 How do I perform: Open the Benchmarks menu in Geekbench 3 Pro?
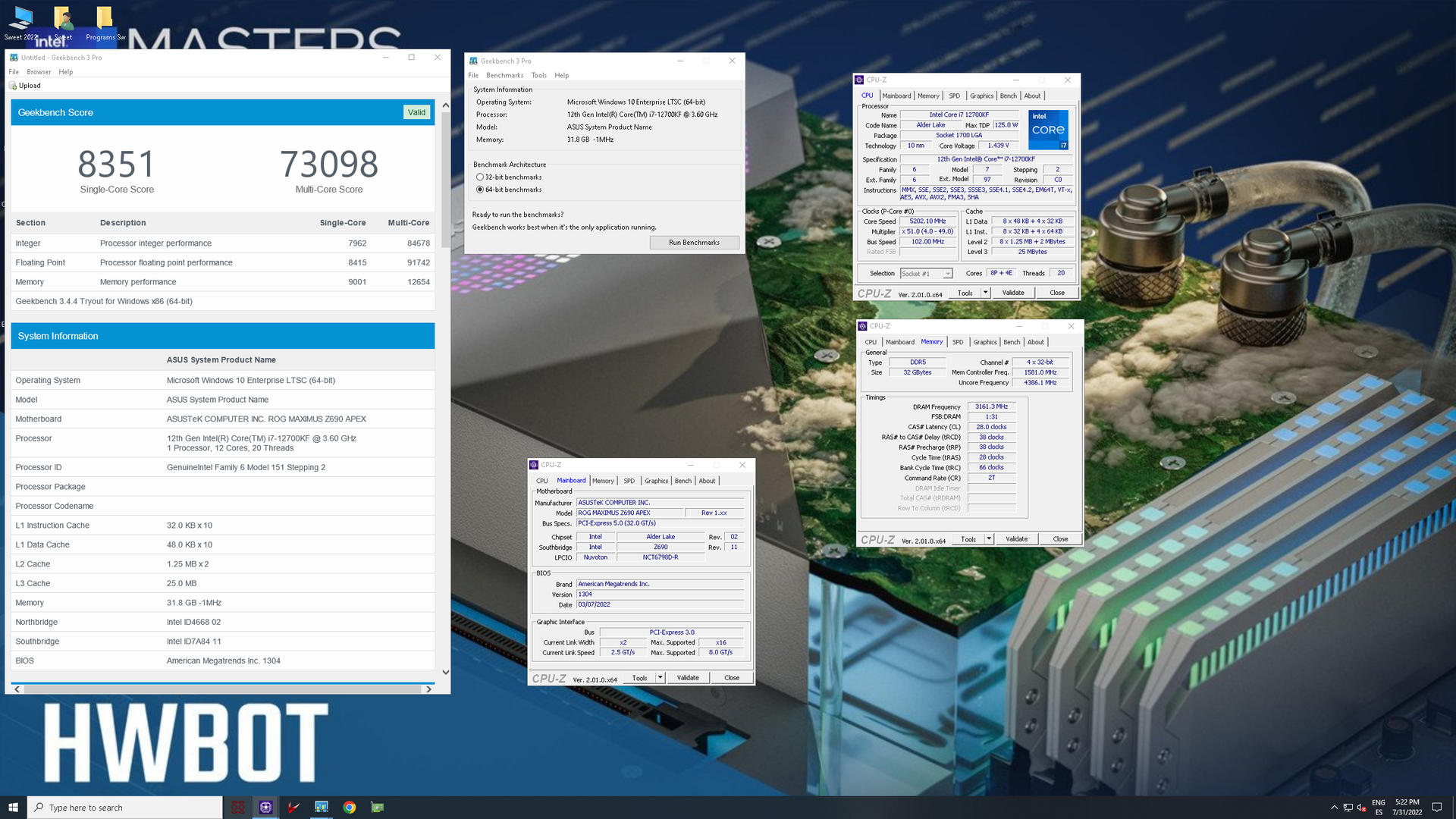tap(505, 75)
